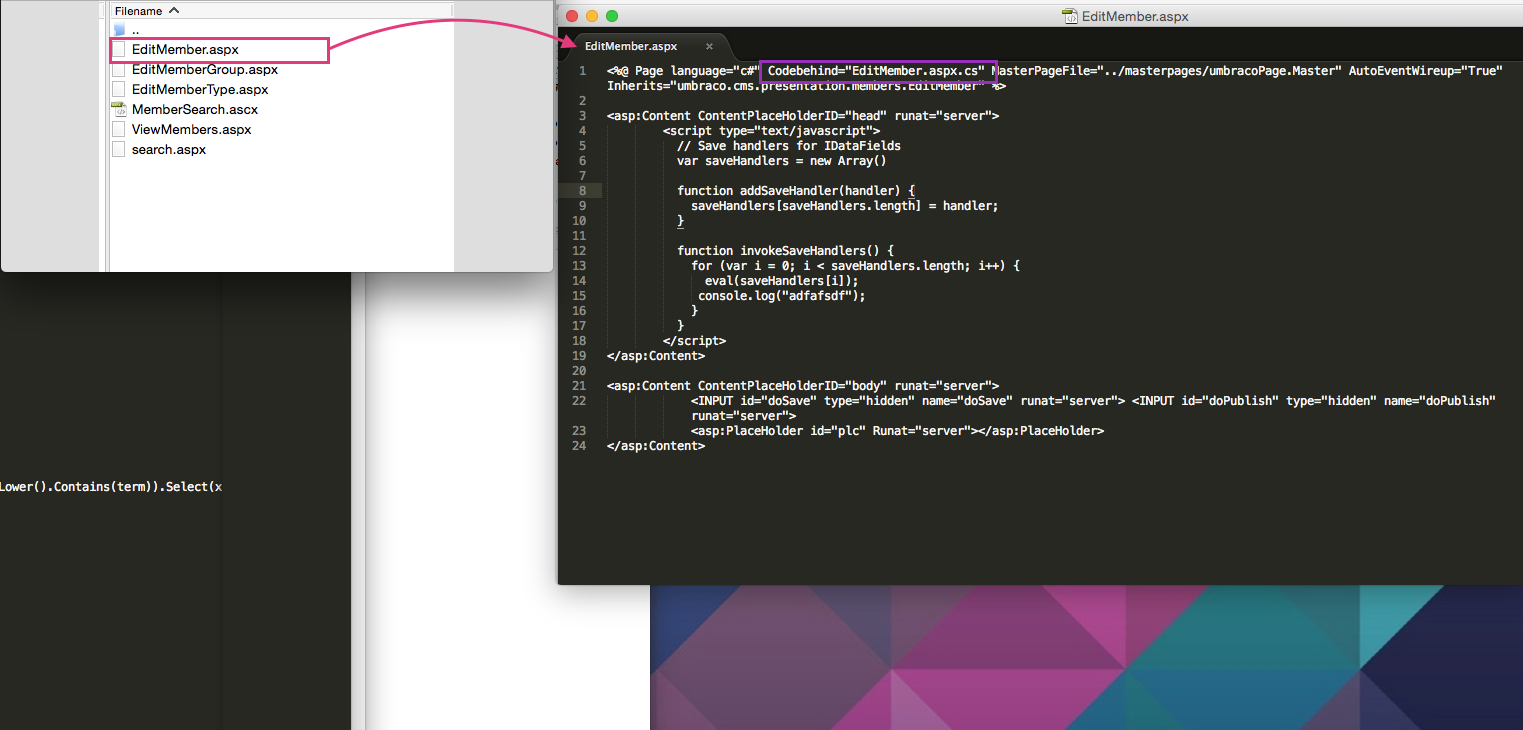Click 'Lower().Contains(term)).Select(x' in background editor

[x=111, y=487]
